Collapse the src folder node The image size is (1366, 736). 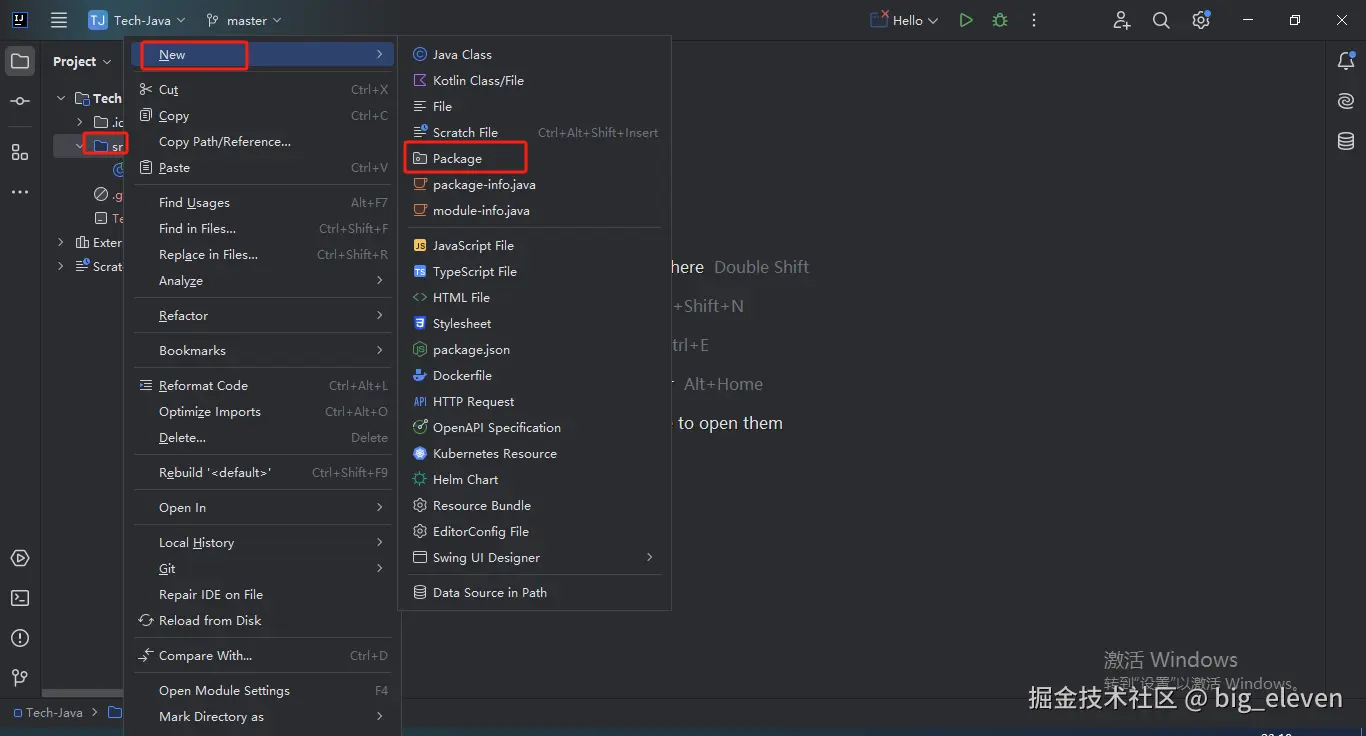pyautogui.click(x=80, y=146)
